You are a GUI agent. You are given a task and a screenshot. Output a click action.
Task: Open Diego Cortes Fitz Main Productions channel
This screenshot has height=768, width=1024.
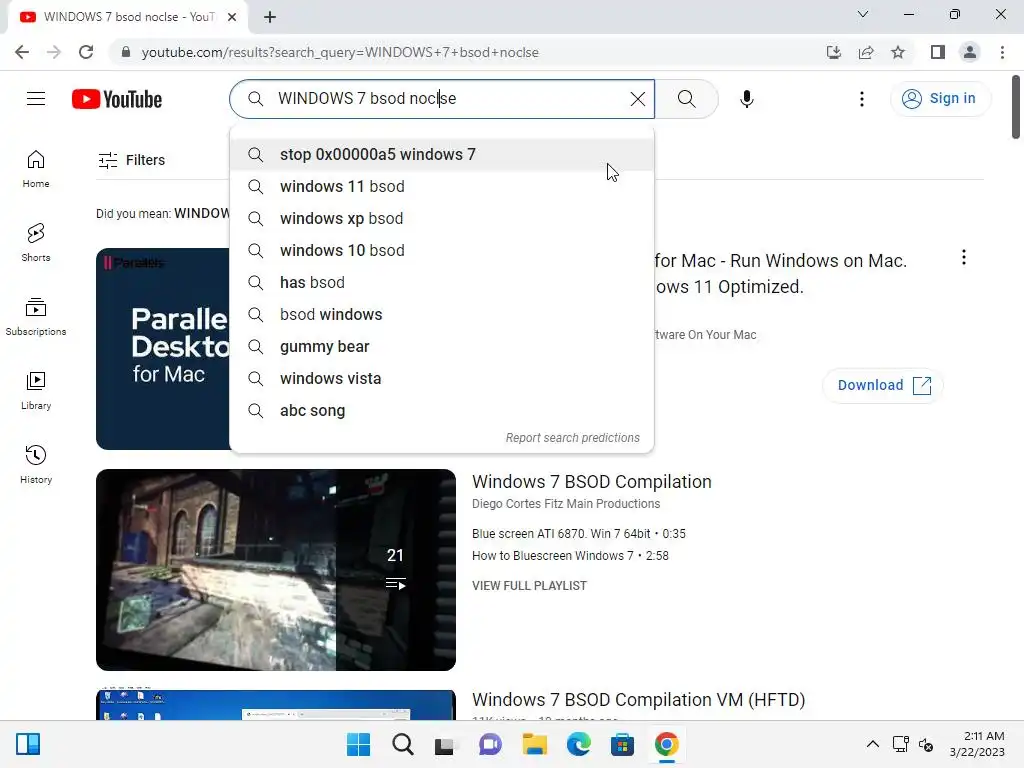[x=566, y=504]
